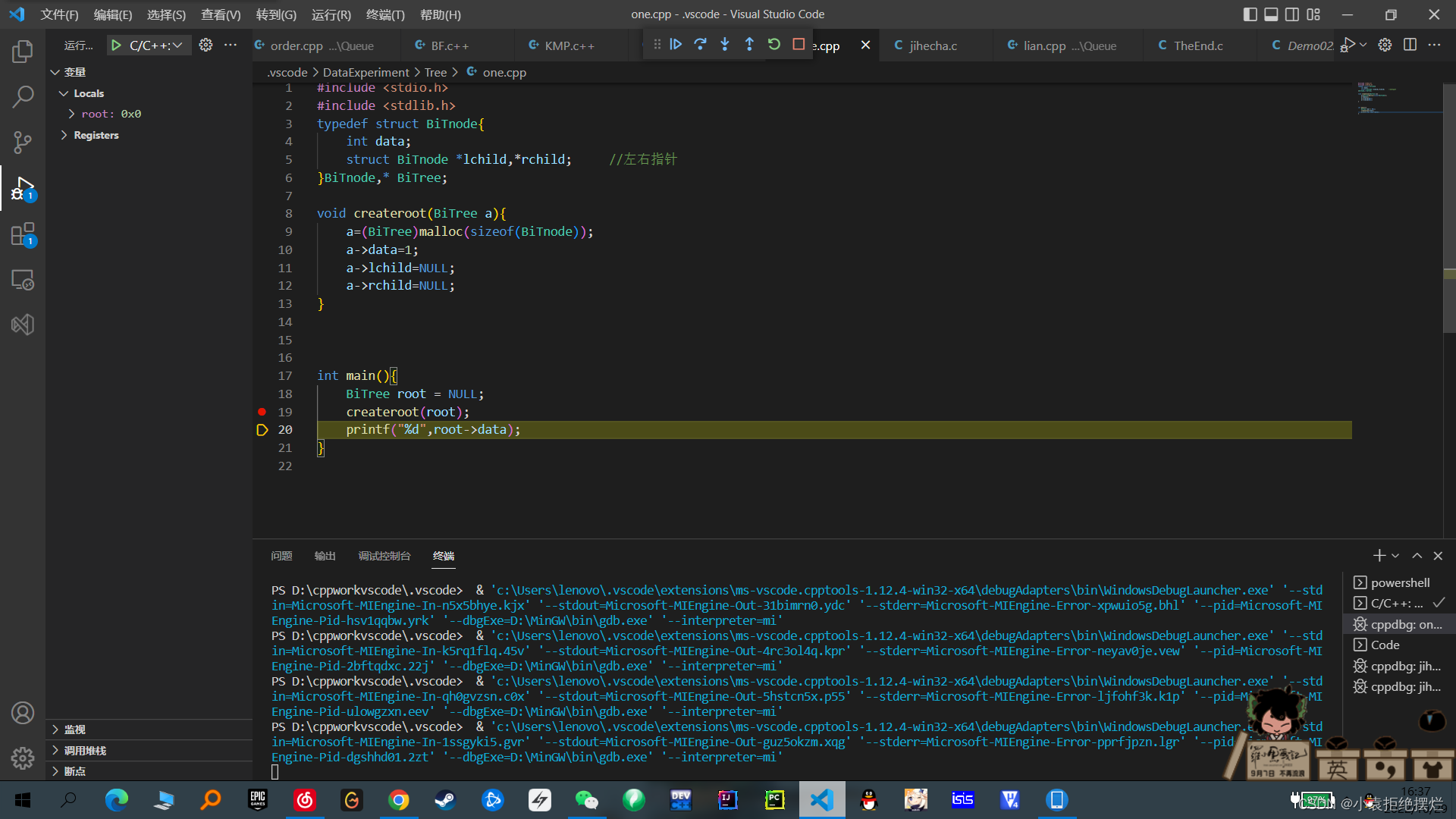Viewport: 1456px width, 819px height.
Task: Click DataExperiment in breadcrumb
Action: click(366, 72)
